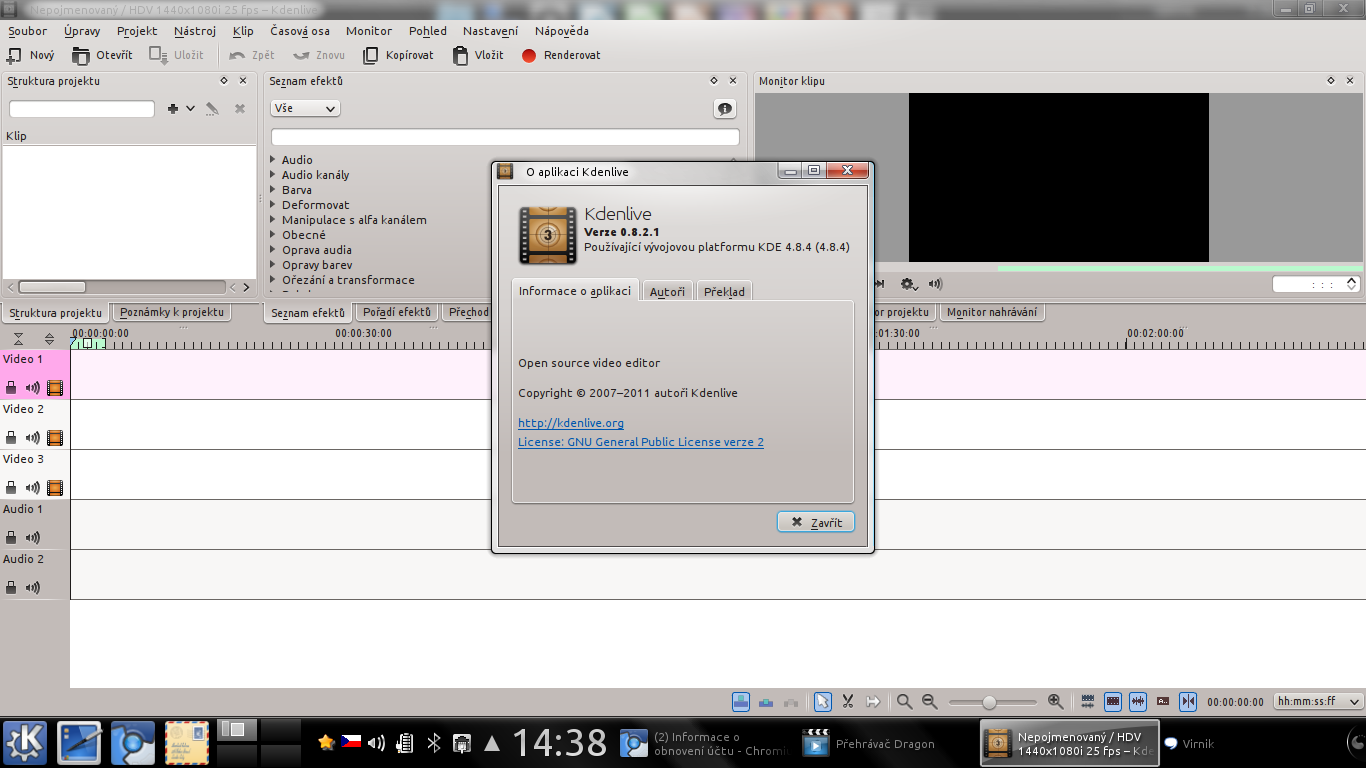
Task: Select the Spacer tool arrow icon
Action: coord(873,702)
